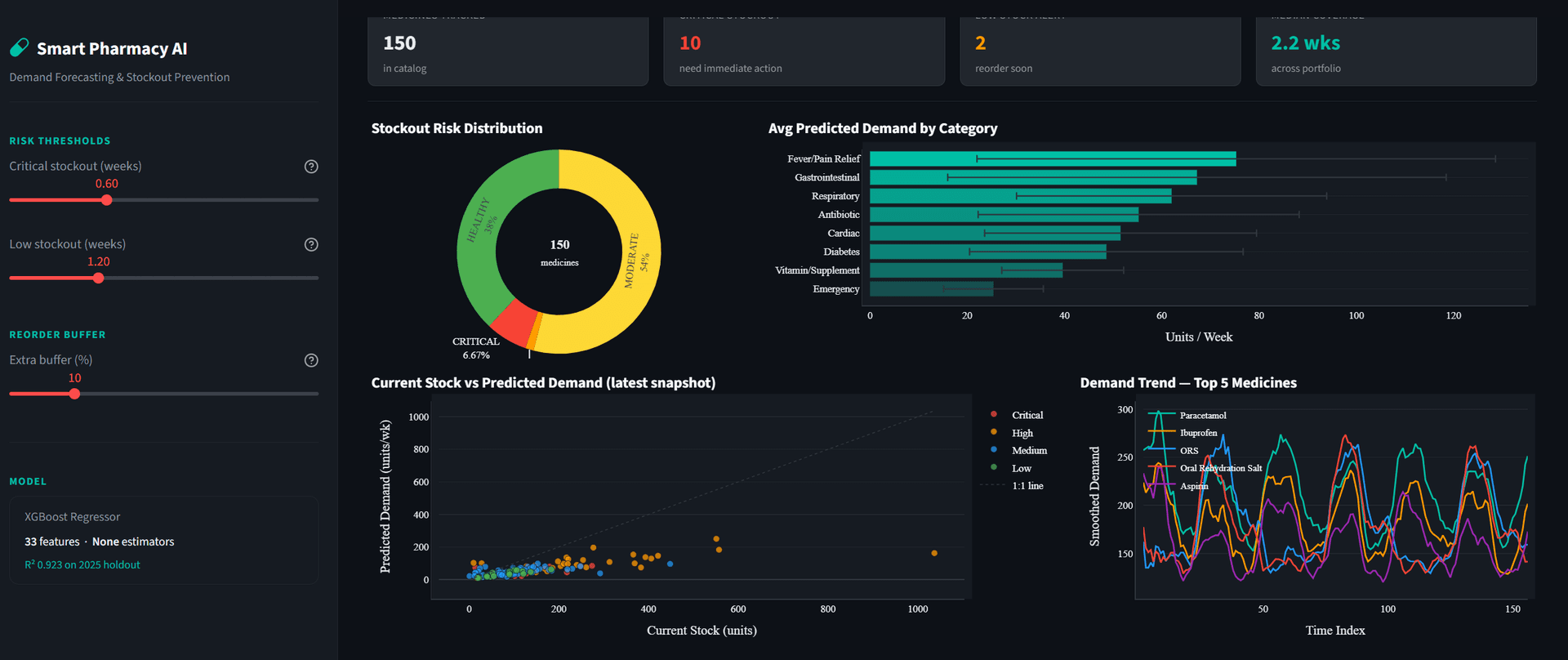Click the '1.20' low stockout value
Viewport: 1568px width, 660px height.
(99, 261)
